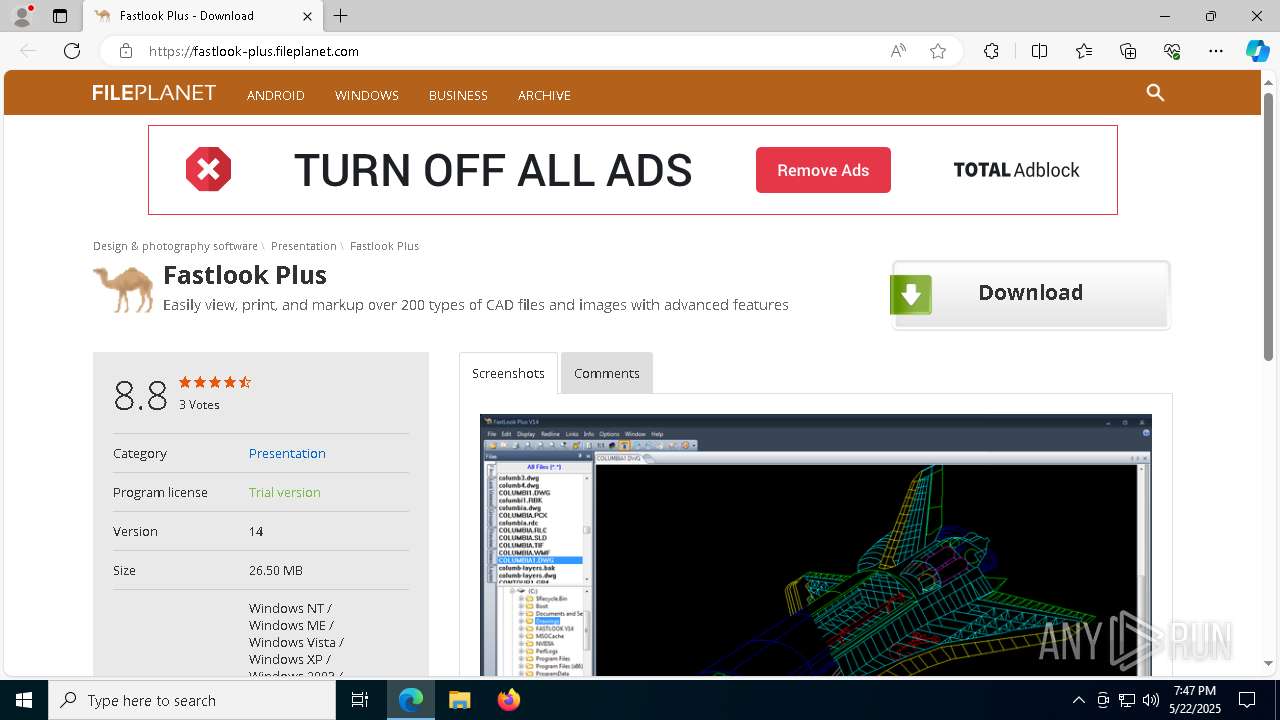Click the star rating display
This screenshot has width=1280, height=720.
pos(215,382)
